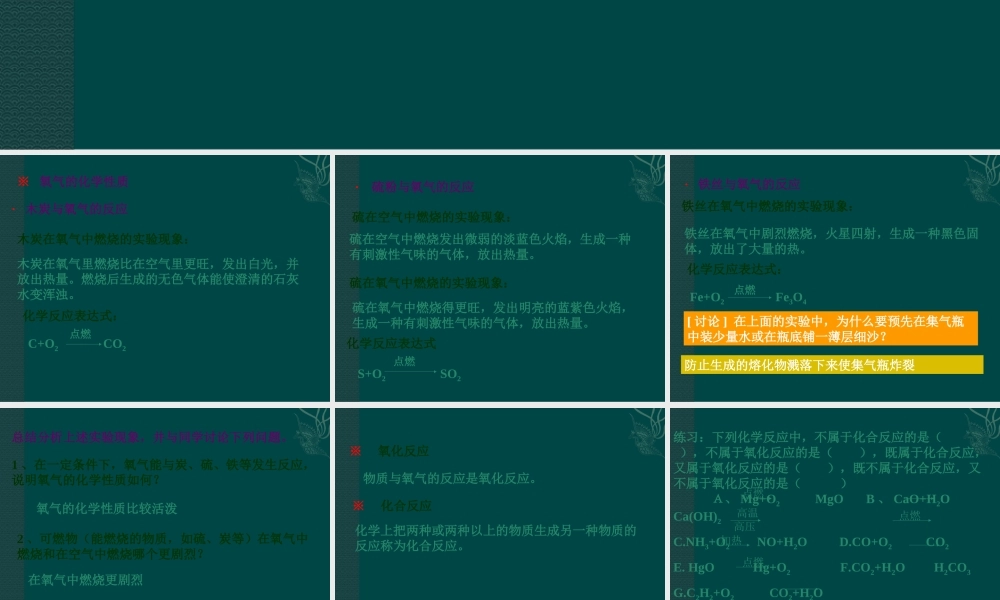Viewport: 1000px width, 600px height.
Task: Click the corner flower decoration on the iron wire slide
Action: point(980,180)
